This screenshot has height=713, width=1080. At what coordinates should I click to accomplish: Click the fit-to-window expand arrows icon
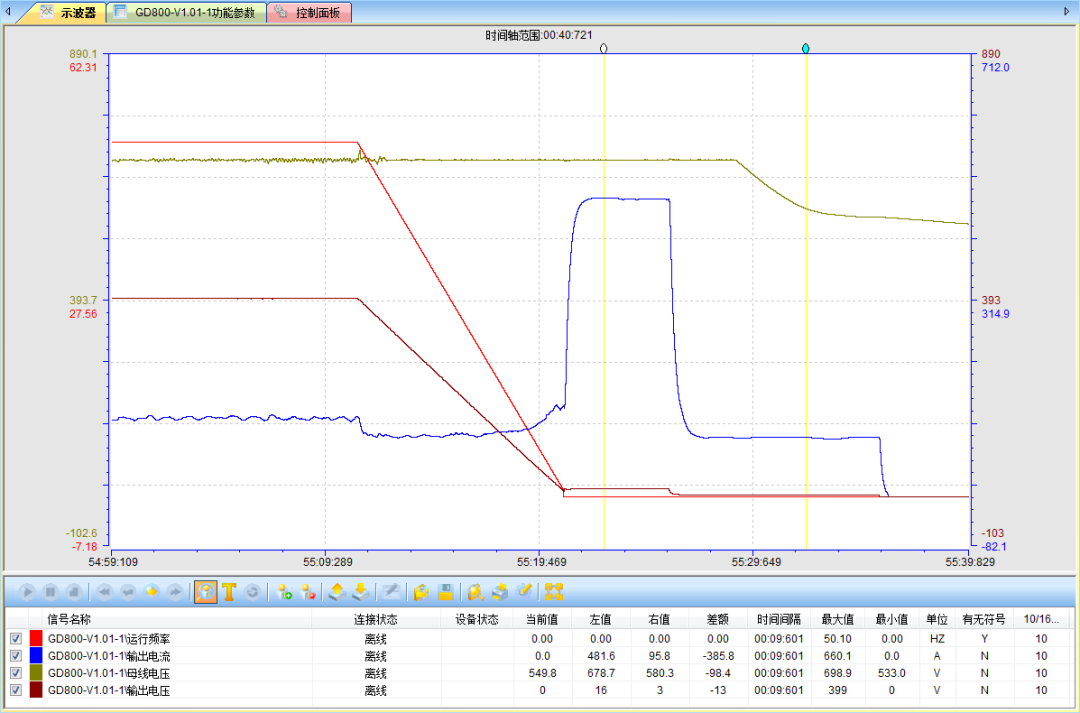(x=553, y=592)
